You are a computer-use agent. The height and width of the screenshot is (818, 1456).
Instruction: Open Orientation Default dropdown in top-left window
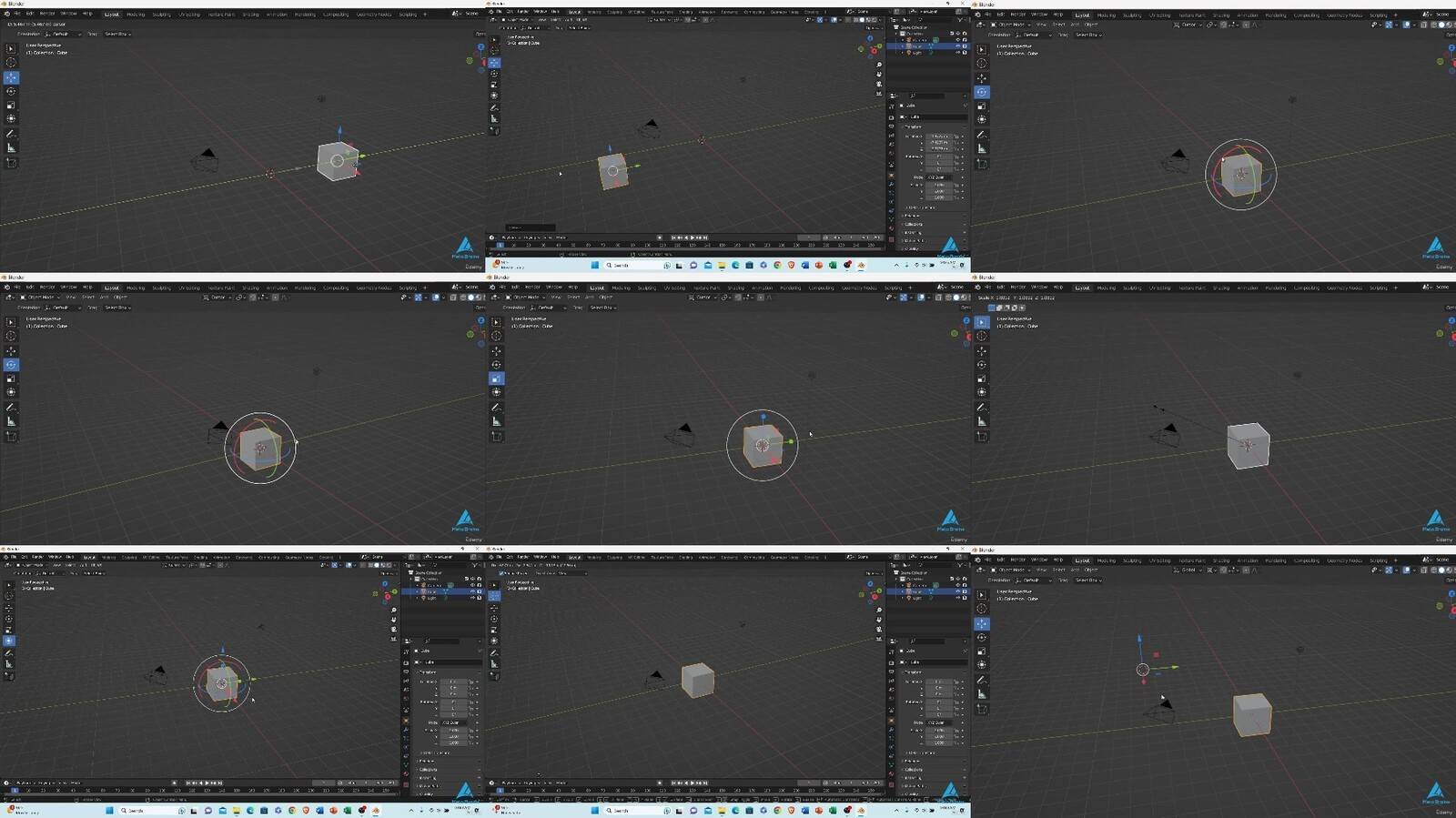coord(61,34)
